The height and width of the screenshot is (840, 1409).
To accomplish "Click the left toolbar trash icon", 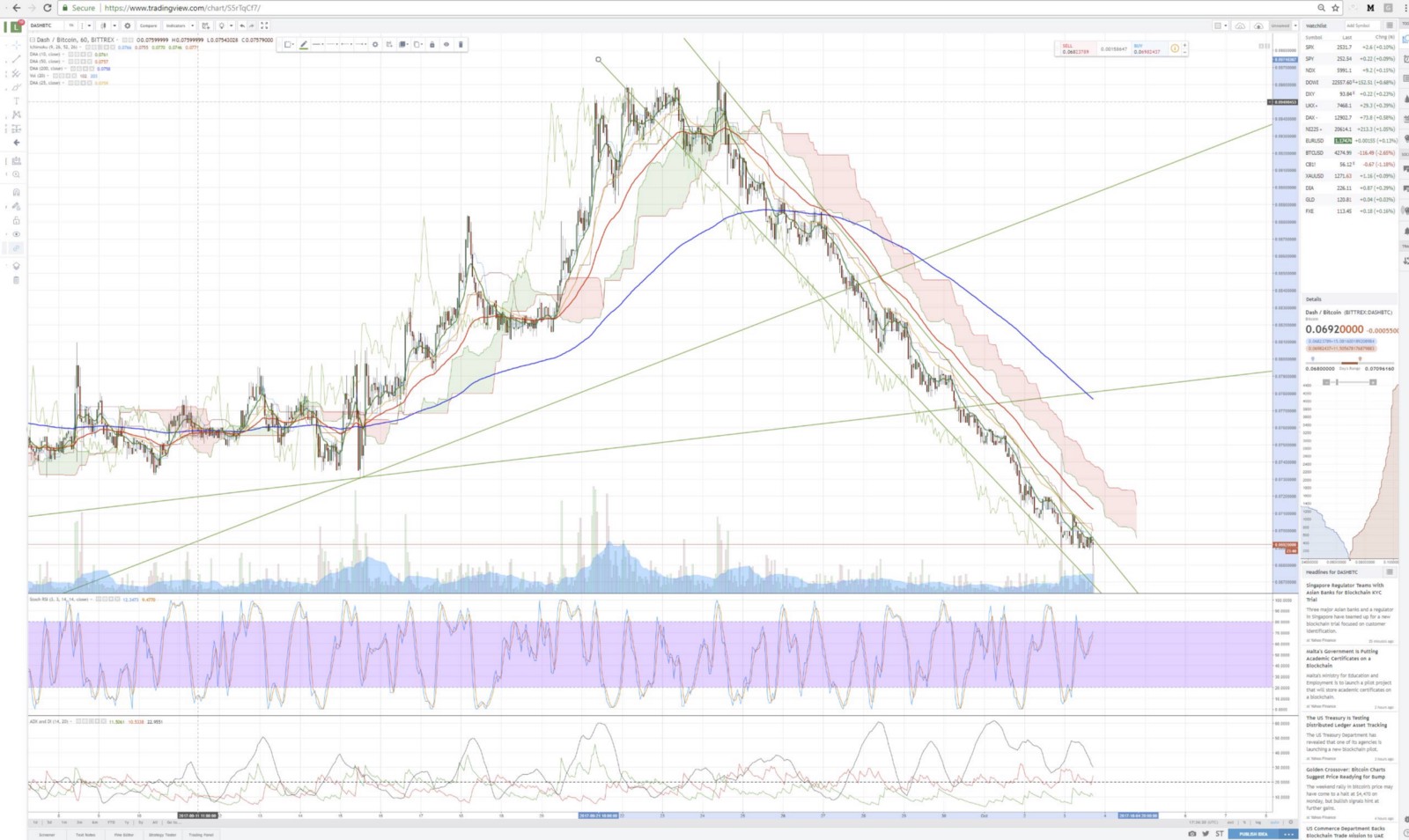I will click(x=16, y=280).
